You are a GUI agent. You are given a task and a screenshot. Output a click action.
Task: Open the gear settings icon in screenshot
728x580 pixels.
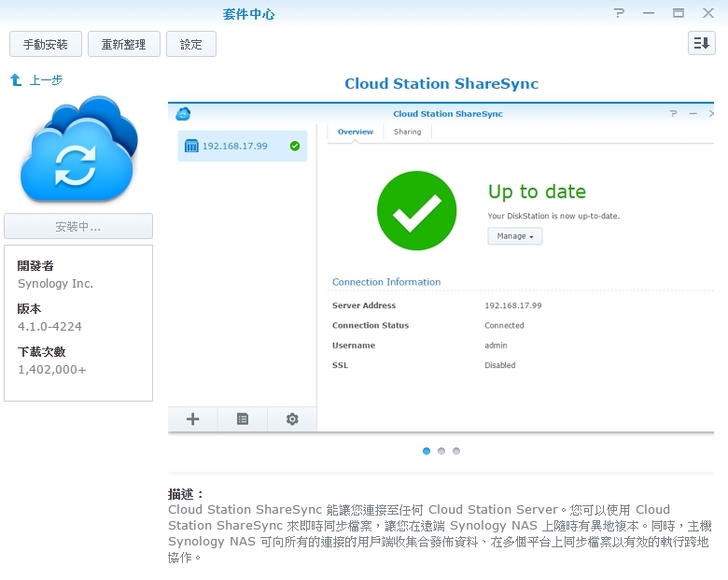292,419
